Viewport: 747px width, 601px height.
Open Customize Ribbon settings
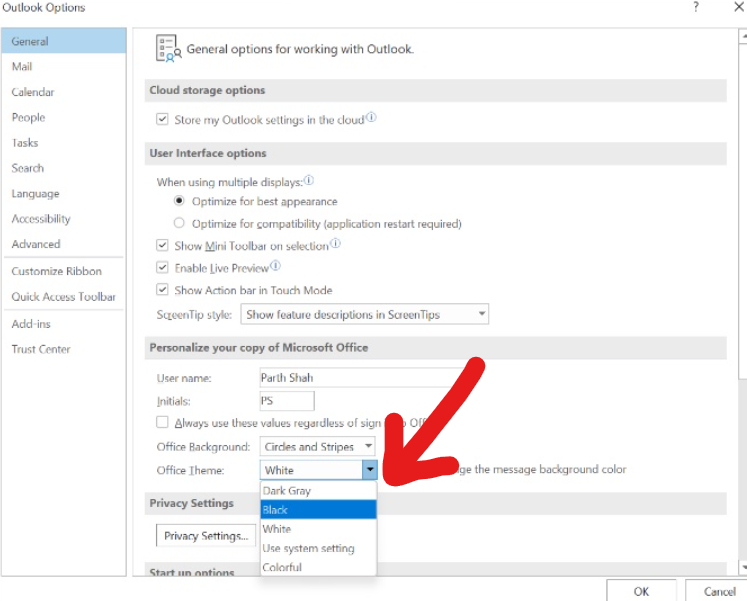pos(64,271)
